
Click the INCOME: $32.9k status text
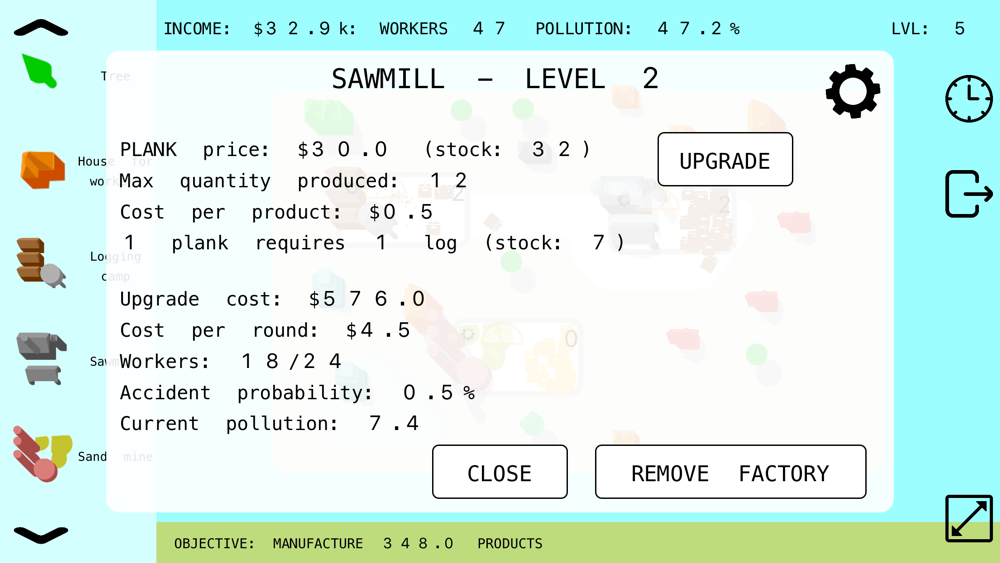pyautogui.click(x=260, y=29)
